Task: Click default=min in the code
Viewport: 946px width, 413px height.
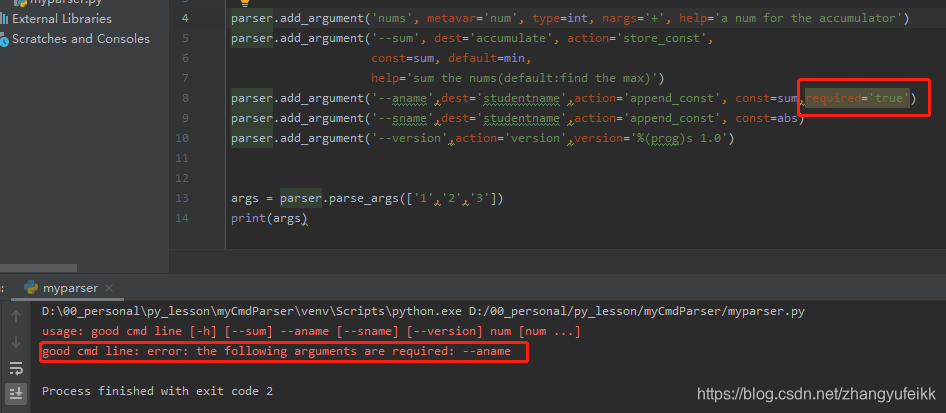Action: click(488, 58)
